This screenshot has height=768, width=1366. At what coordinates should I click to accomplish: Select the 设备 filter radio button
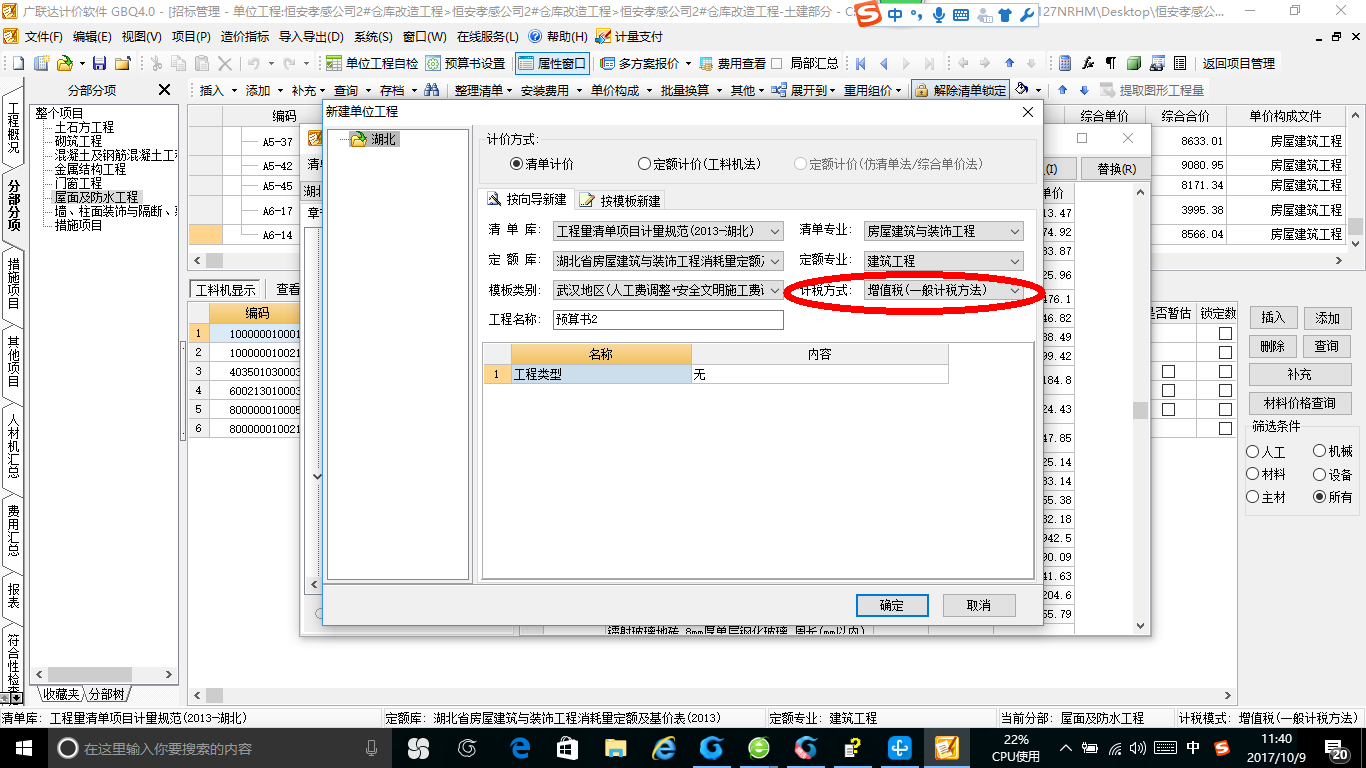[1320, 475]
